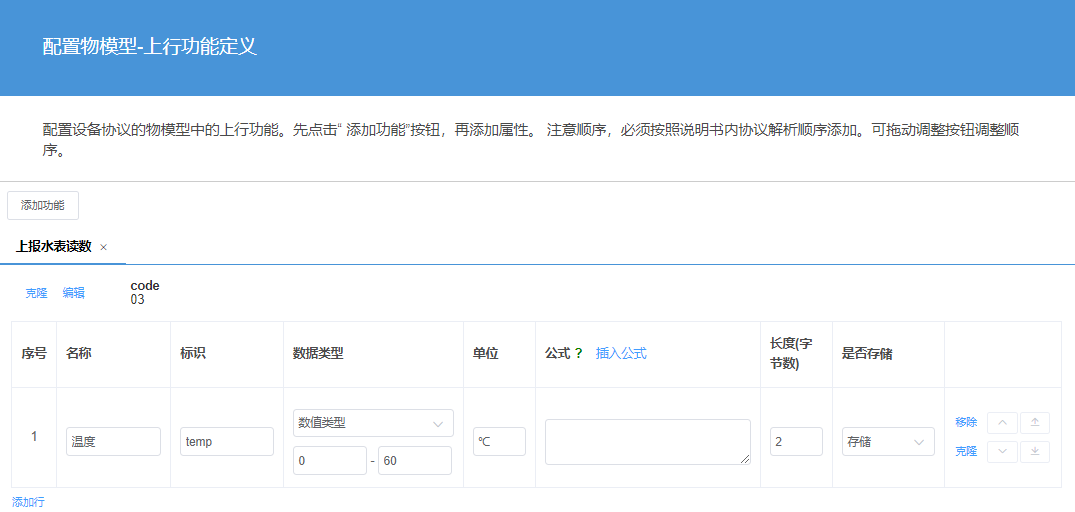
Task: Remove the row using 移除
Action: point(966,423)
